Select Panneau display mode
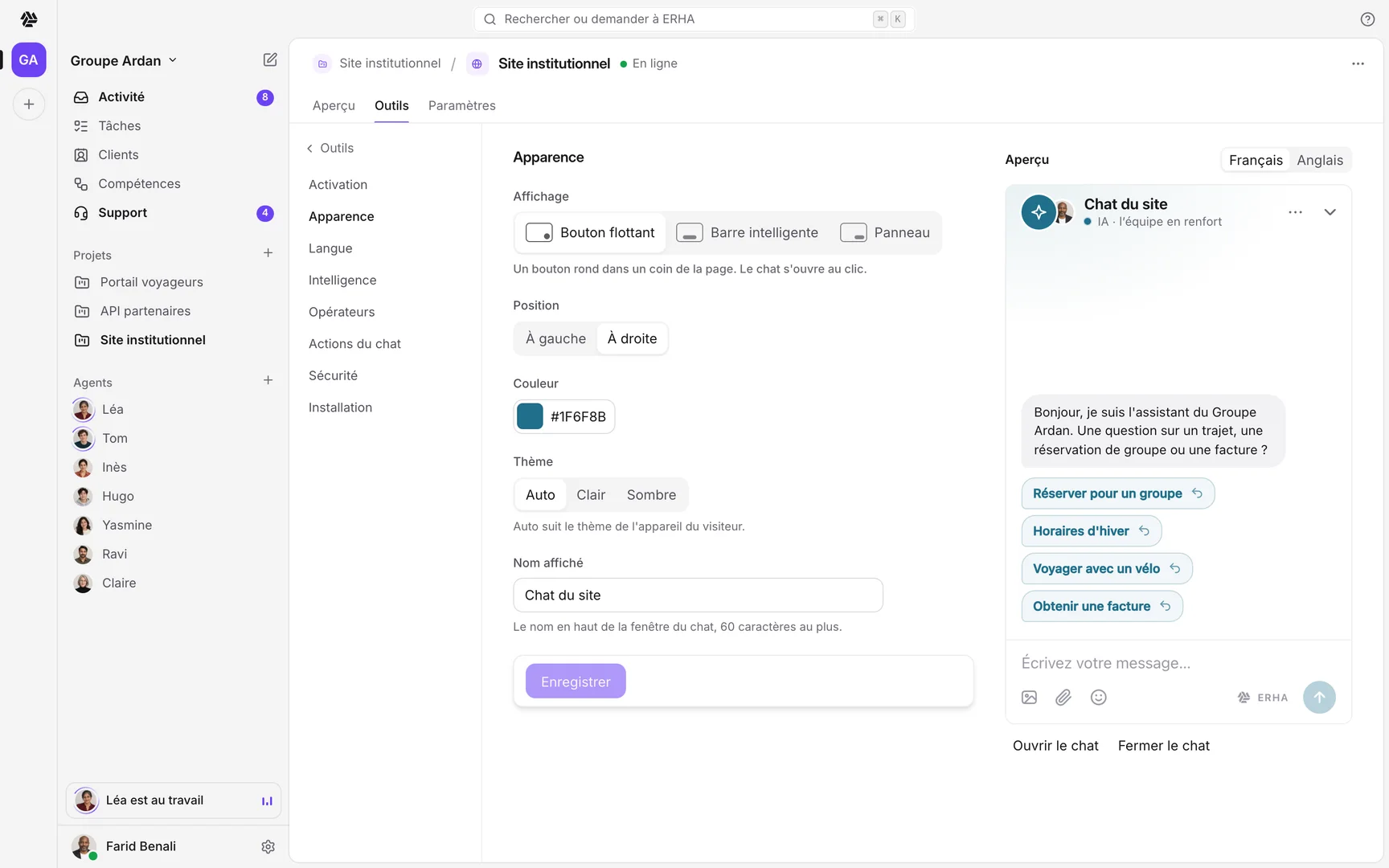 click(885, 233)
